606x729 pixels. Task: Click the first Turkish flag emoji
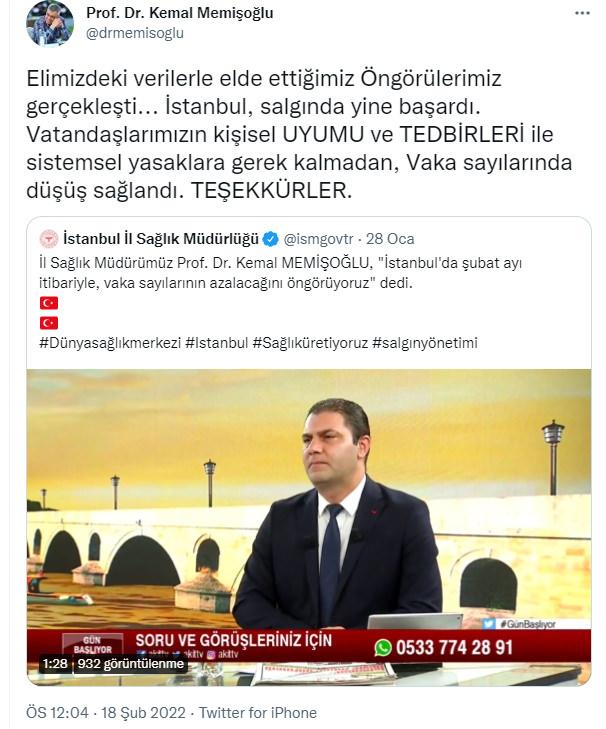[x=49, y=303]
